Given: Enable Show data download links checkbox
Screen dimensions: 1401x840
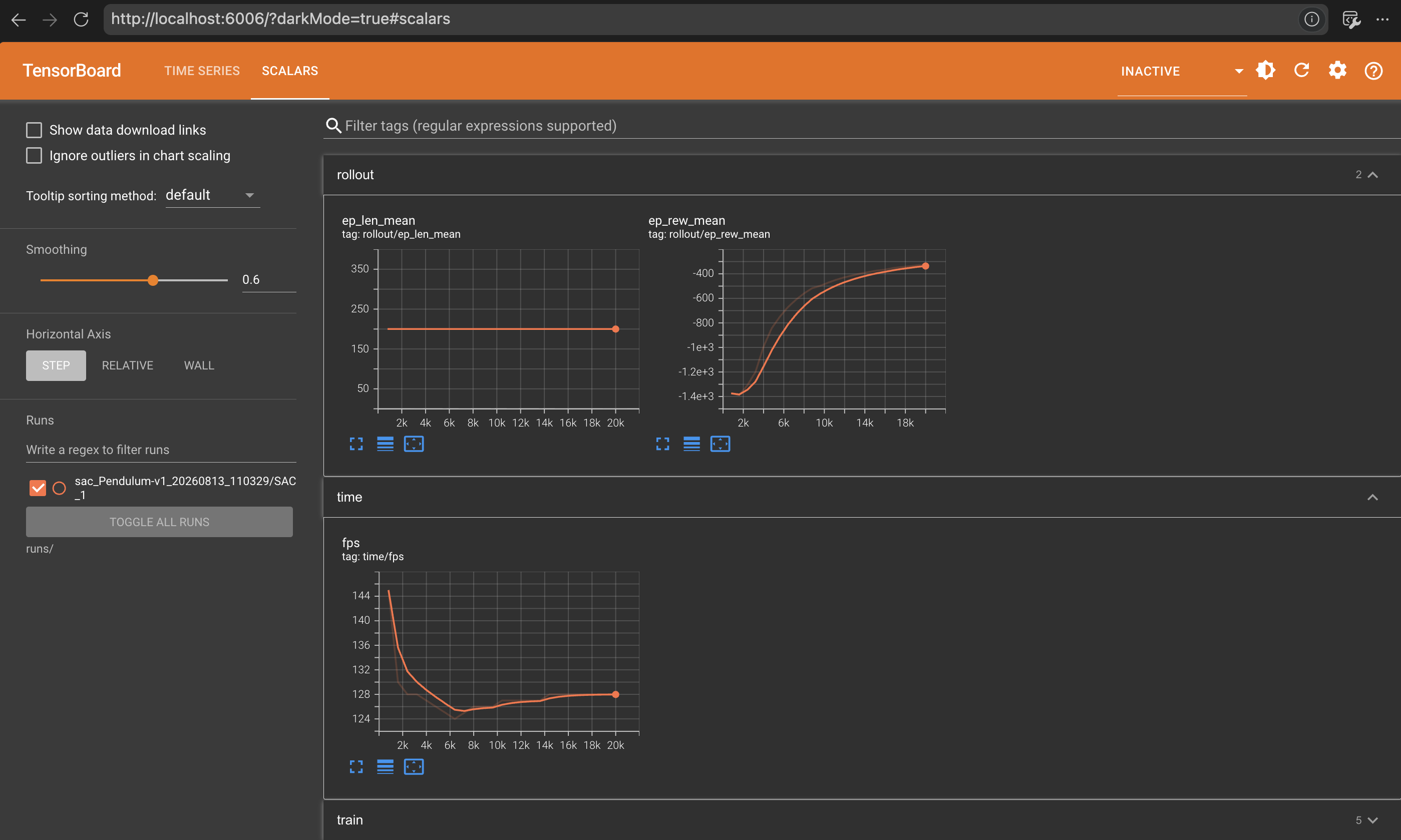Looking at the screenshot, I should pyautogui.click(x=34, y=130).
